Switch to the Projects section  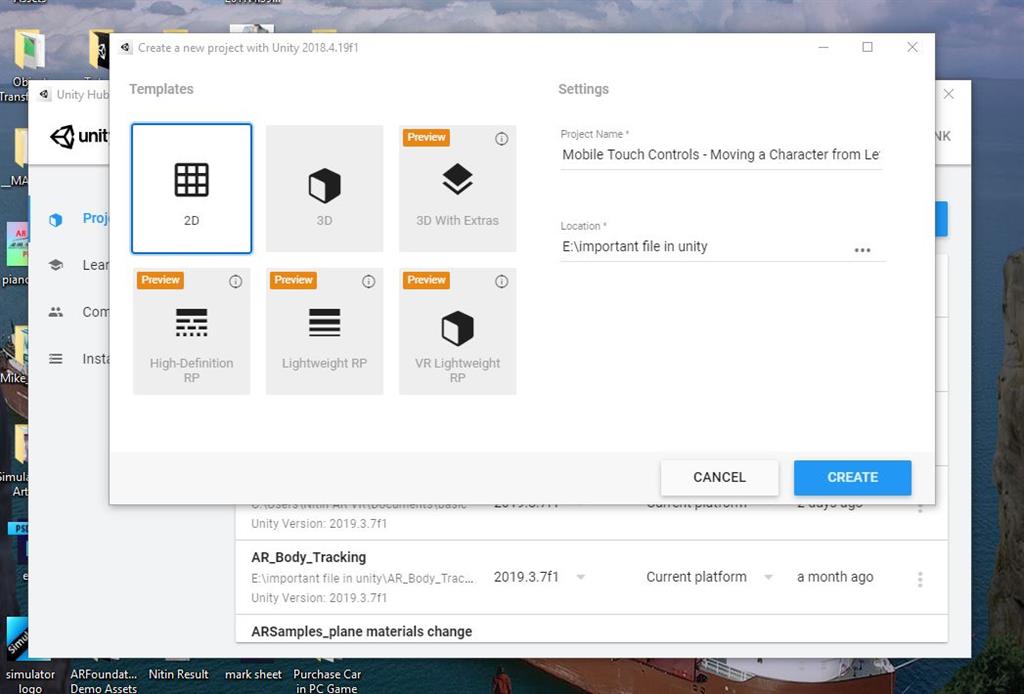click(x=57, y=218)
